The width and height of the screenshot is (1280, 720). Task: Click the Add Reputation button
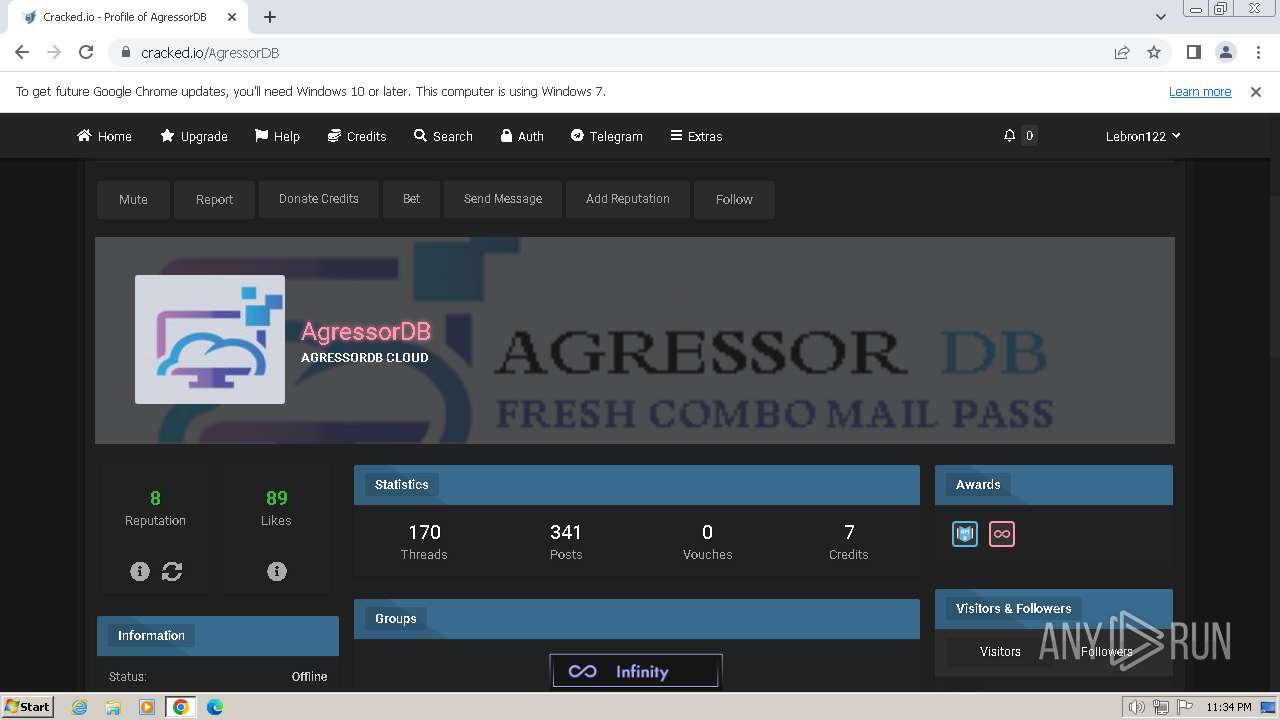pos(628,199)
